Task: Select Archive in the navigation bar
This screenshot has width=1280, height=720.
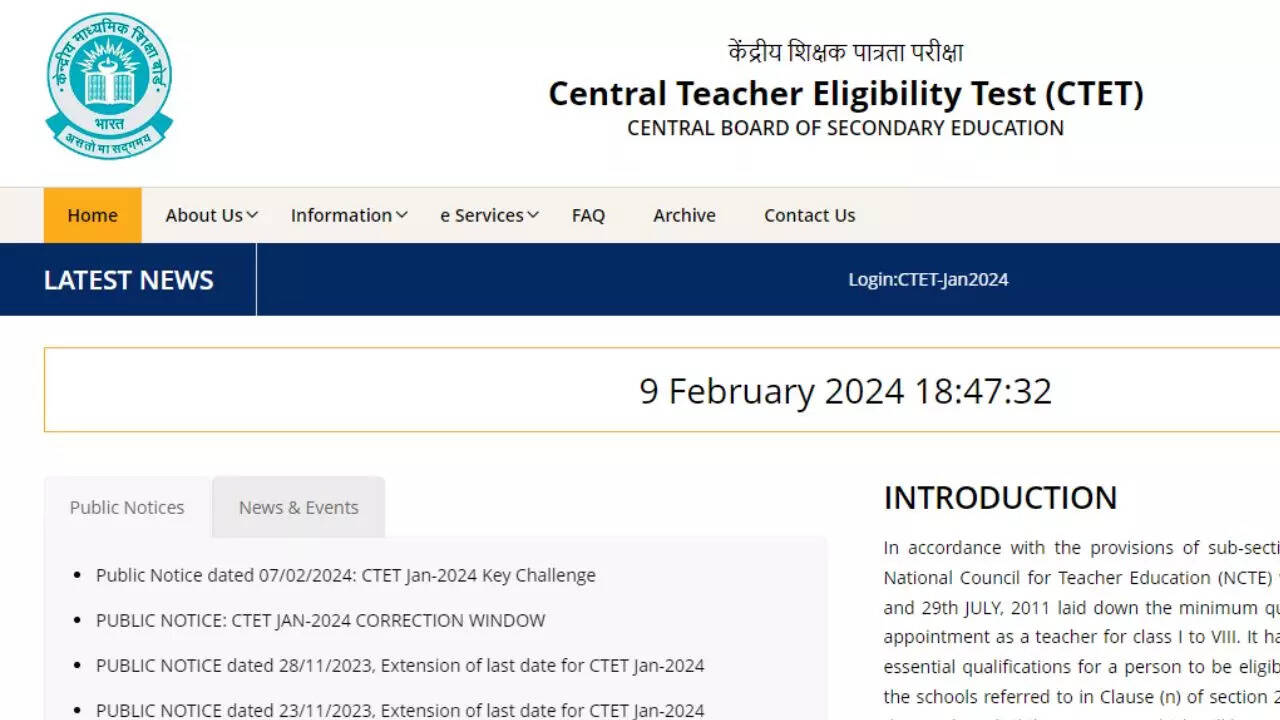Action: coord(684,215)
